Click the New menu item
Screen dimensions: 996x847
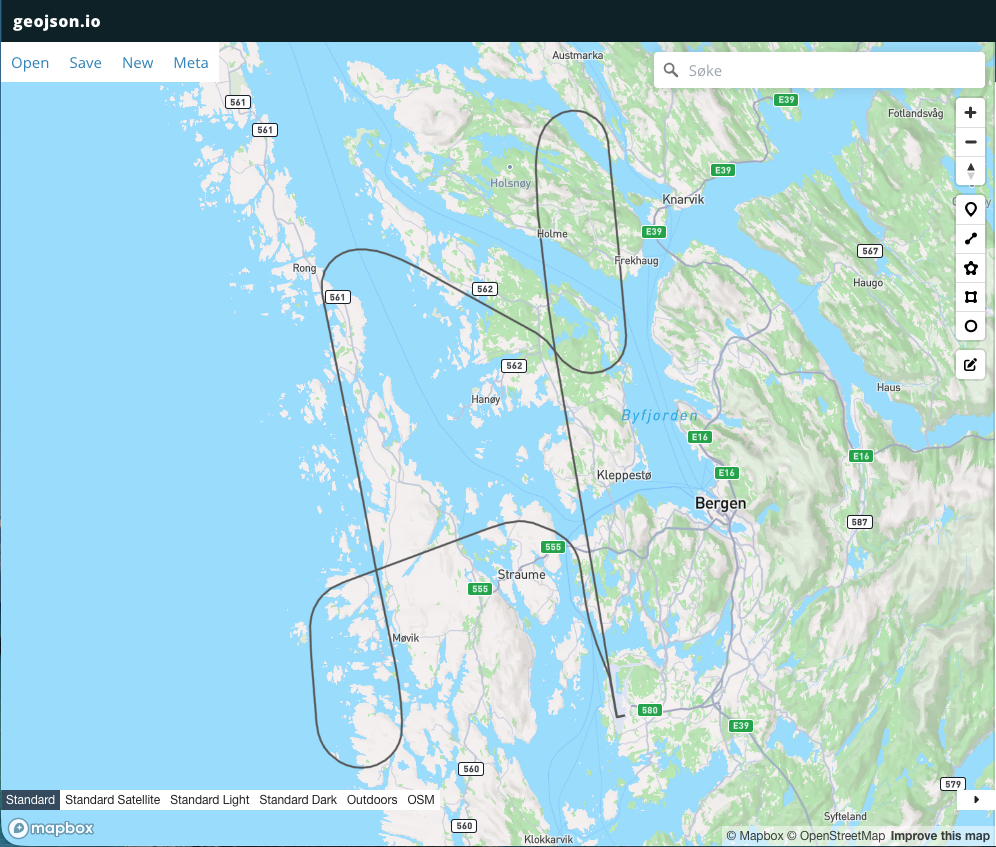pos(137,63)
